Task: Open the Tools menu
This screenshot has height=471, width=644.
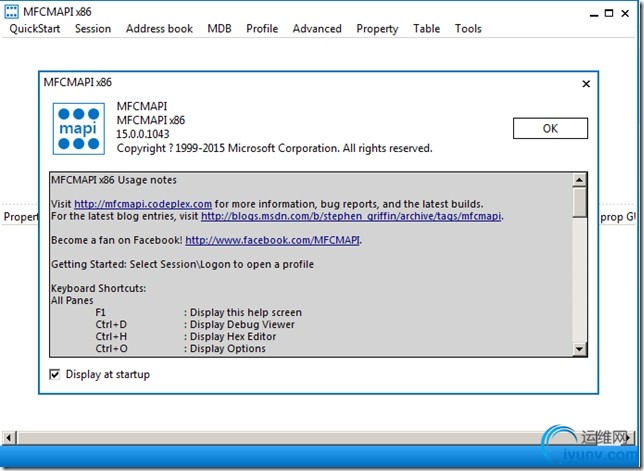Action: (468, 29)
